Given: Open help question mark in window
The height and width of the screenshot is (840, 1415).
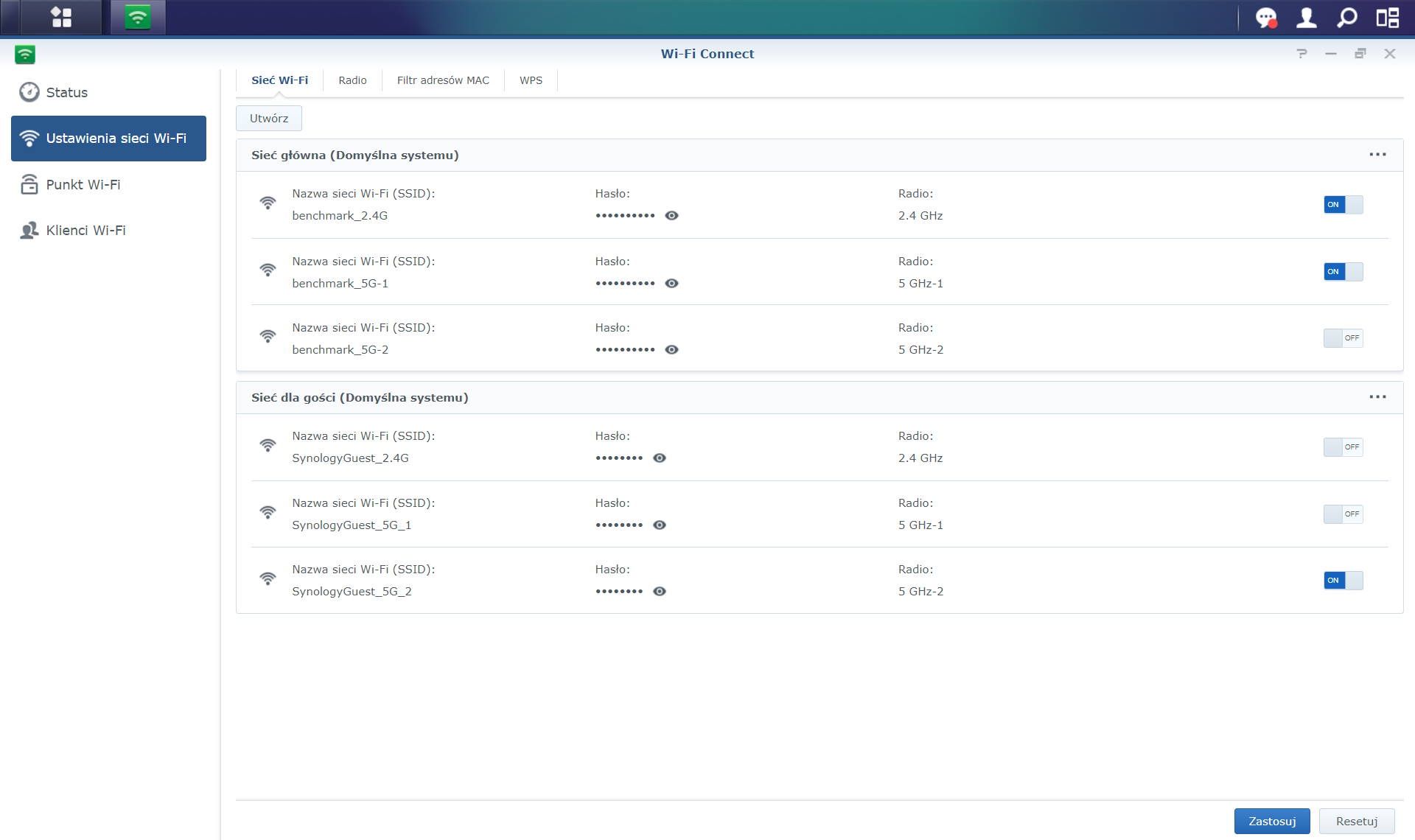Looking at the screenshot, I should [1302, 54].
